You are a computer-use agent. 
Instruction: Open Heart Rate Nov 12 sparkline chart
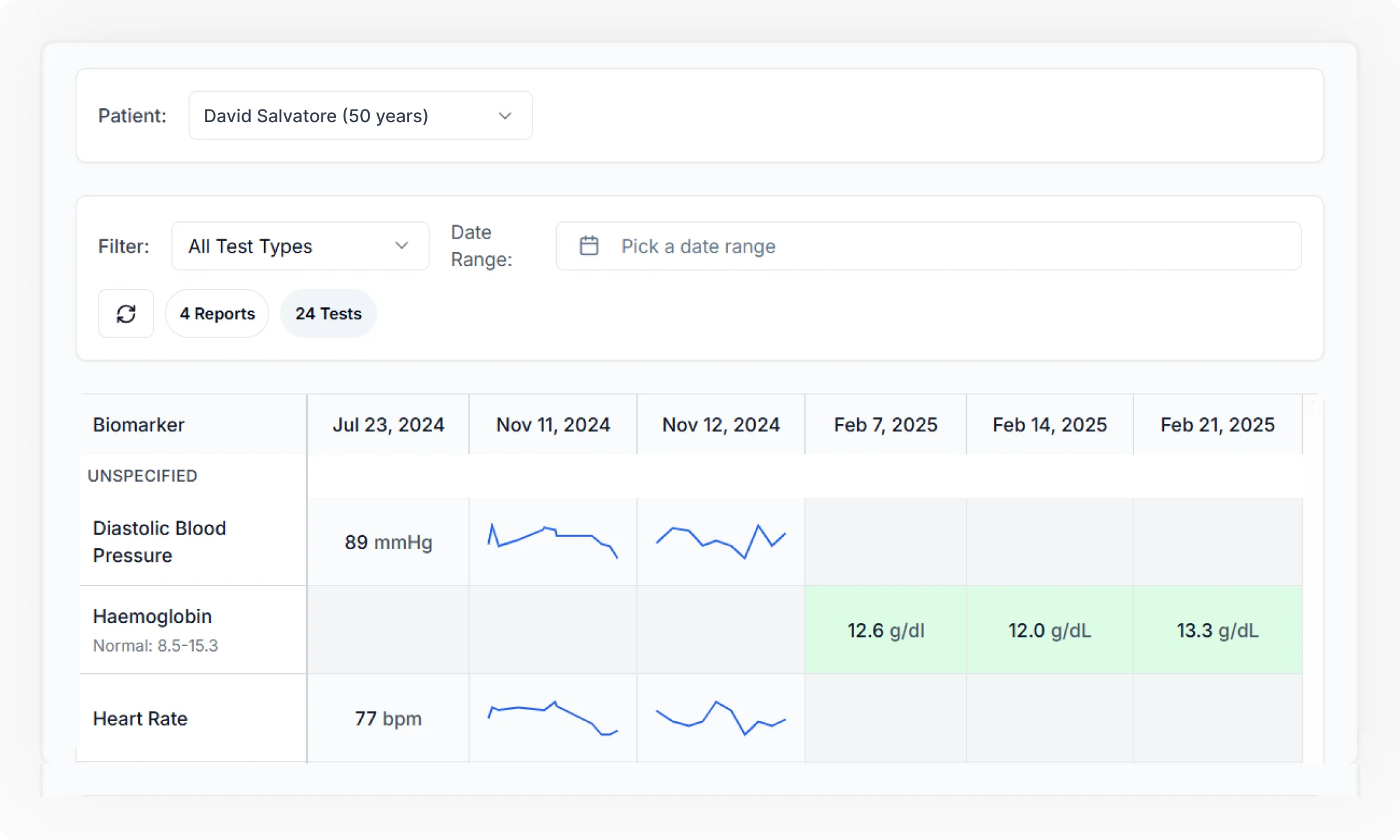click(x=720, y=718)
